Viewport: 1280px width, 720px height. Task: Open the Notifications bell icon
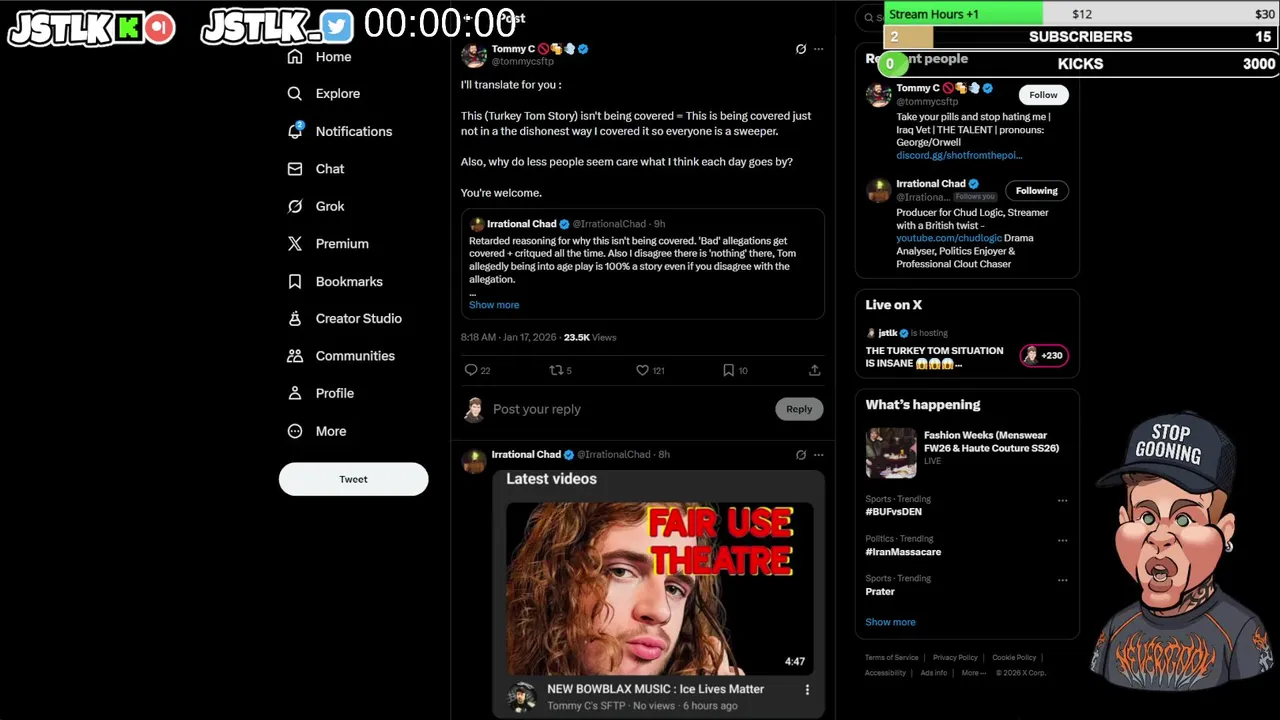click(x=295, y=131)
